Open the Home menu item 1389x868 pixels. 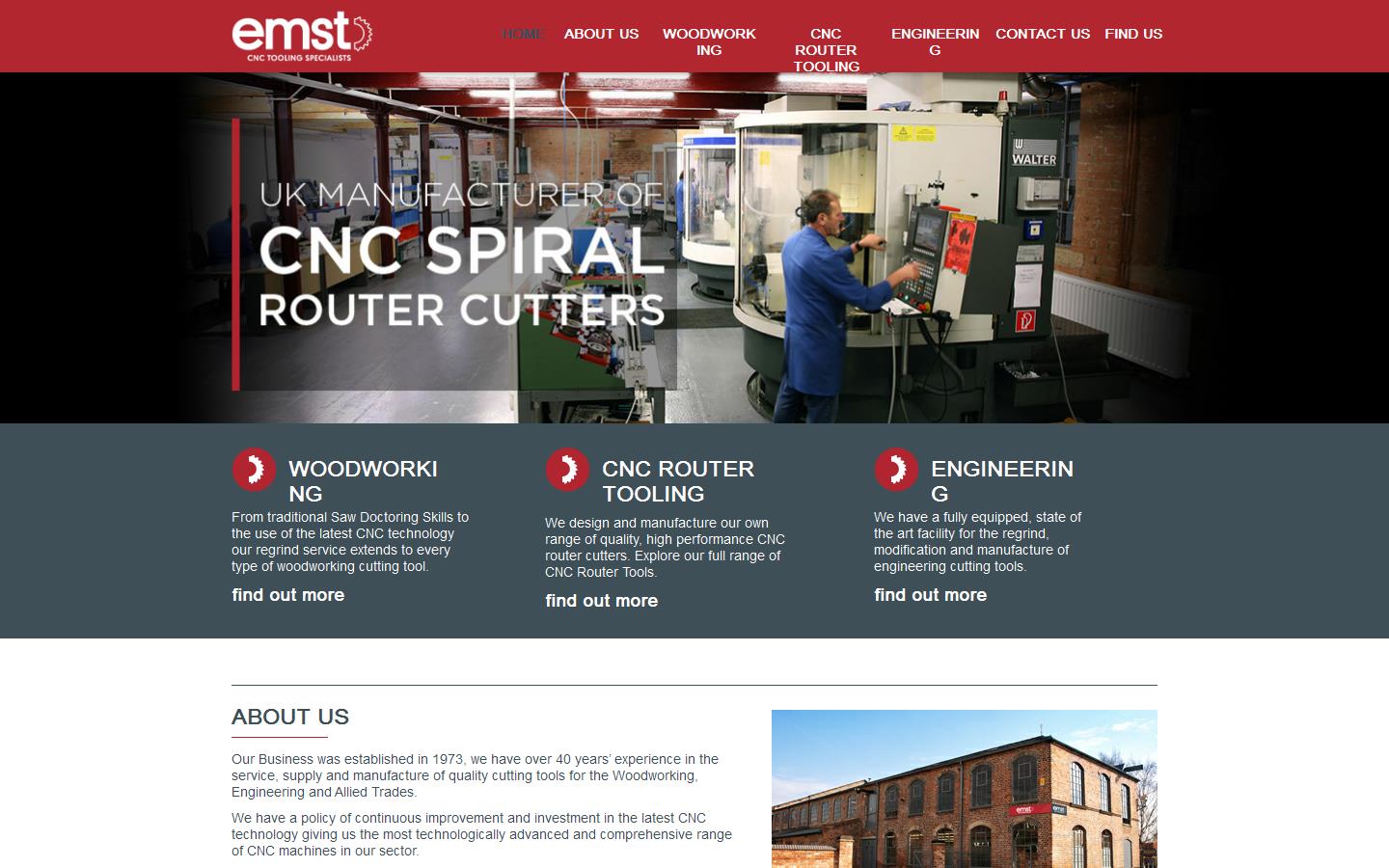coord(524,34)
